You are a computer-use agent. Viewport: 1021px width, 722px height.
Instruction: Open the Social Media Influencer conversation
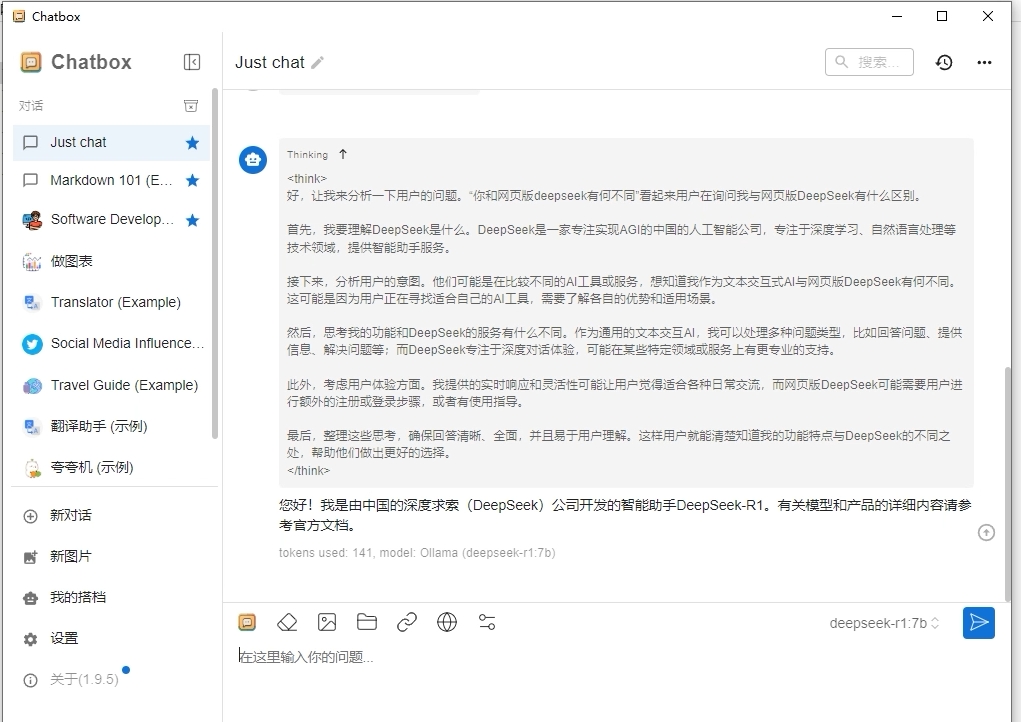click(111, 343)
